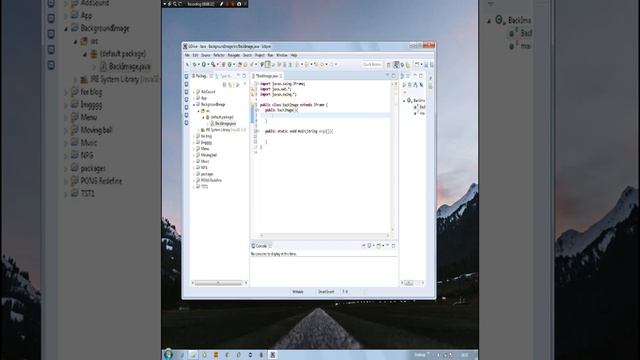
Task: Open the Window menu
Action: click(282, 55)
